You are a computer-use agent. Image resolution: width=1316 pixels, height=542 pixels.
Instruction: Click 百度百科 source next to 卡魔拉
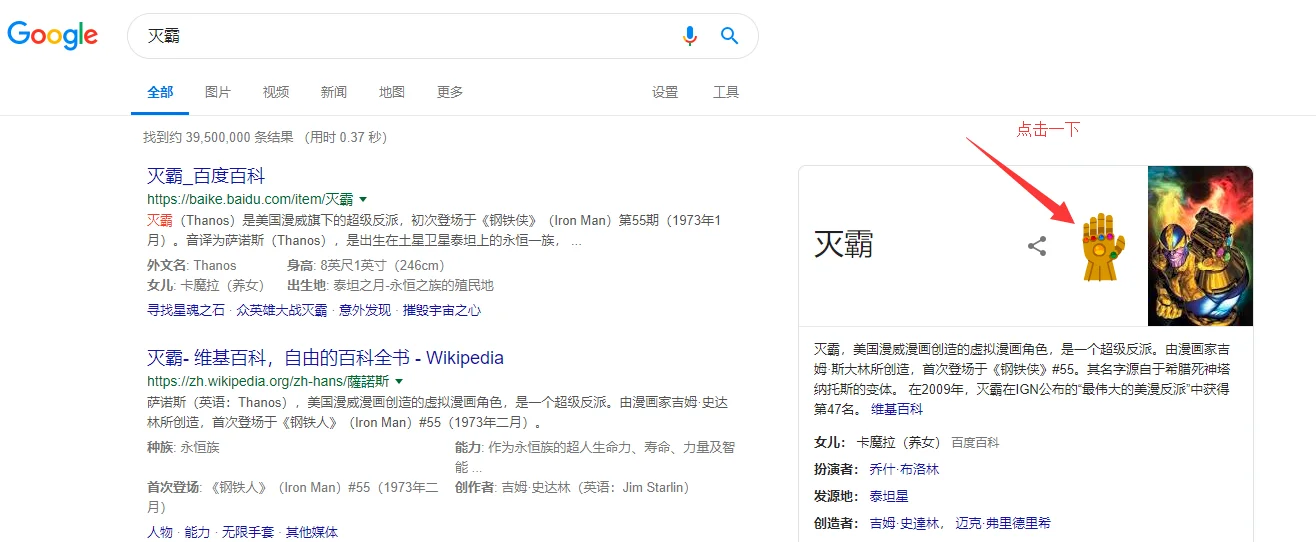pos(975,442)
